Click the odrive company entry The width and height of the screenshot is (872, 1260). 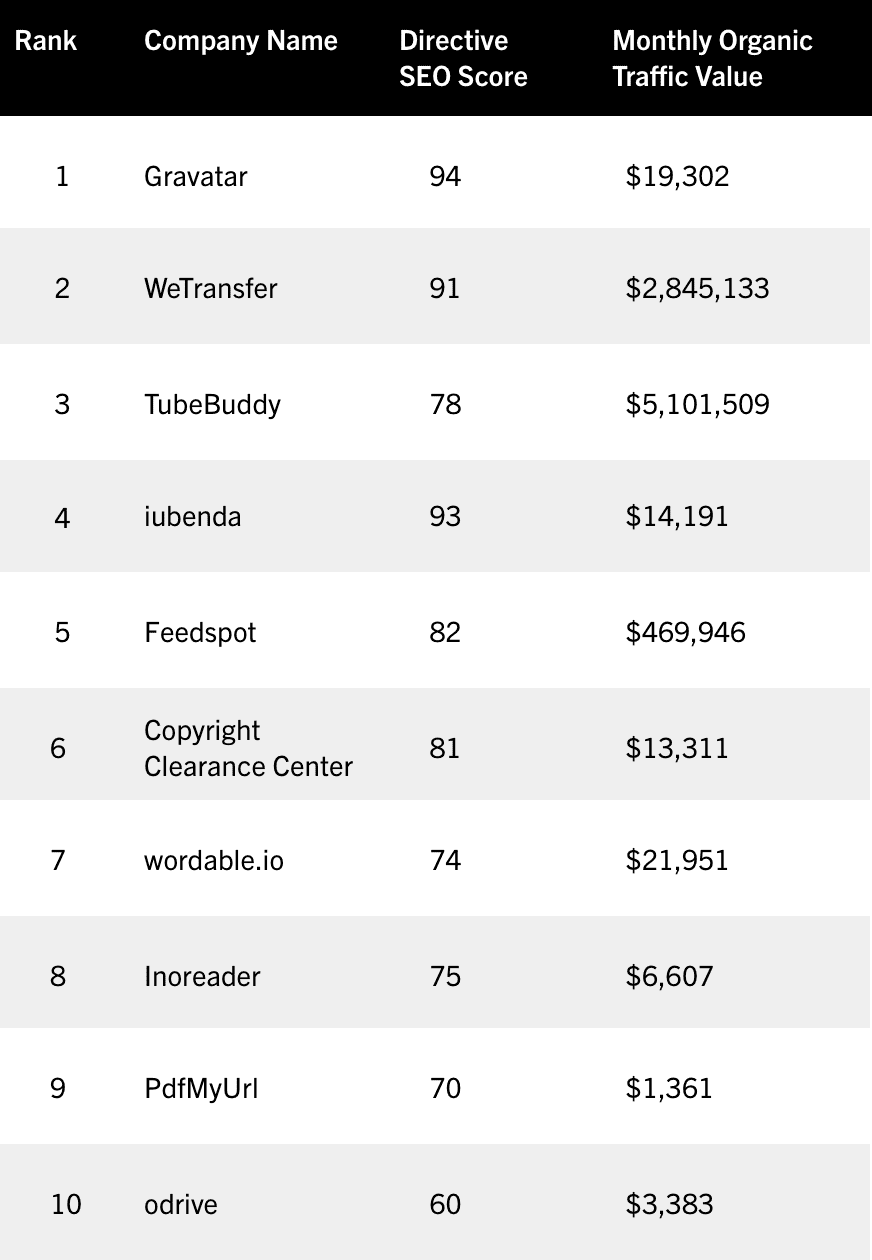pos(181,1204)
